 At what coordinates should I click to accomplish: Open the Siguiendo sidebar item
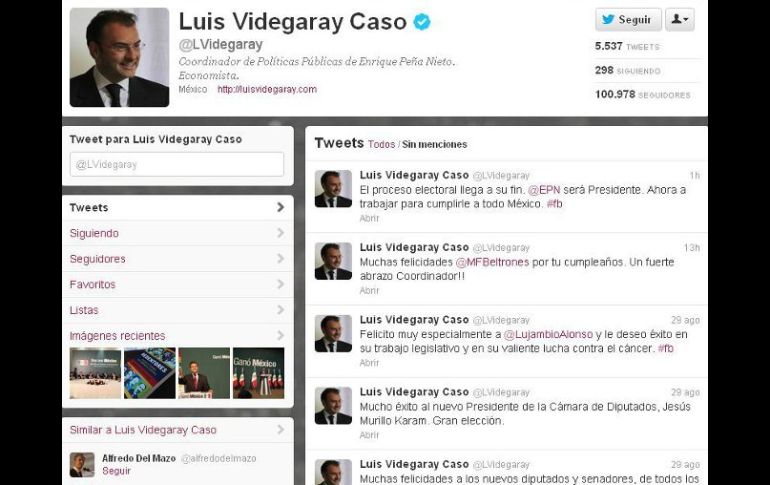click(177, 233)
